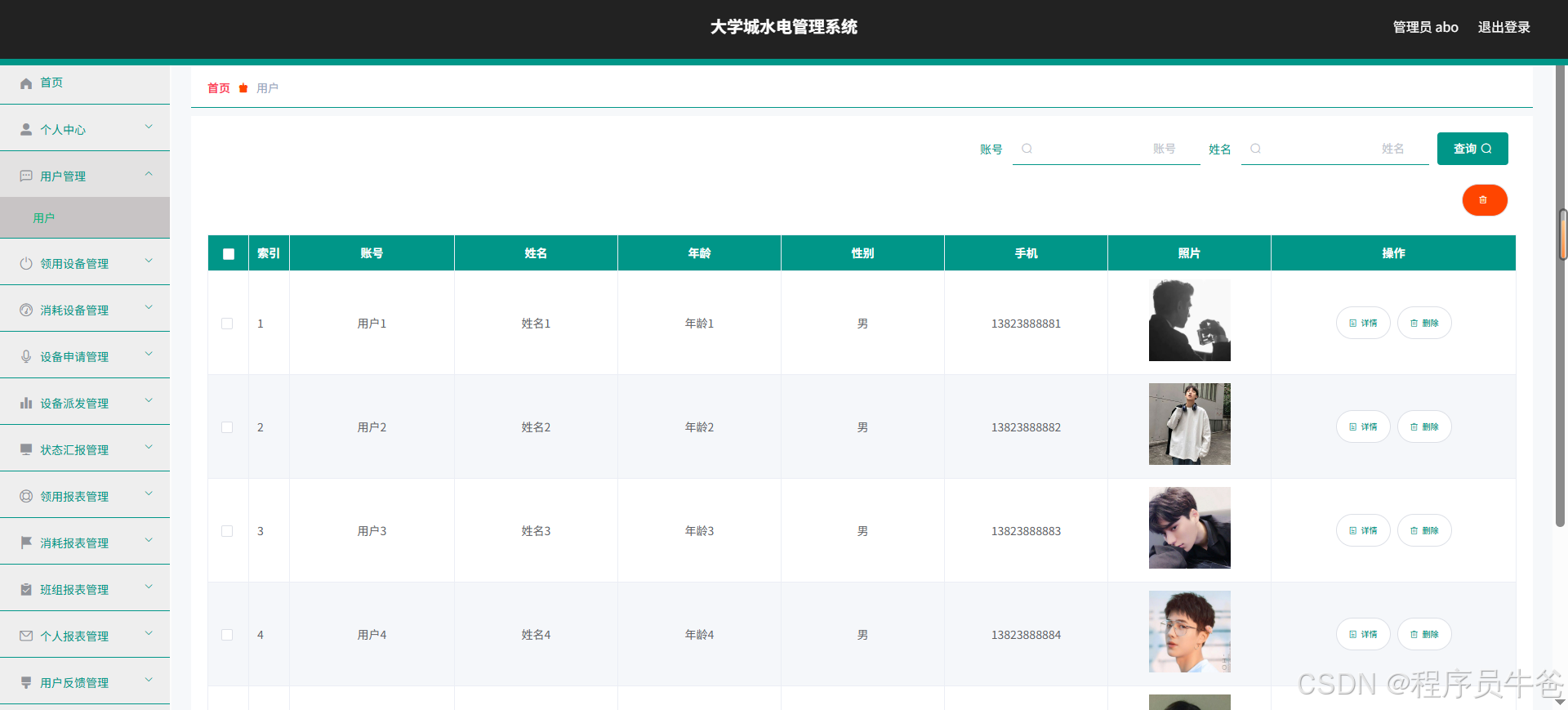Click the power icon beside 领用设备管理
Image resolution: width=1568 pixels, height=710 pixels.
tap(26, 264)
